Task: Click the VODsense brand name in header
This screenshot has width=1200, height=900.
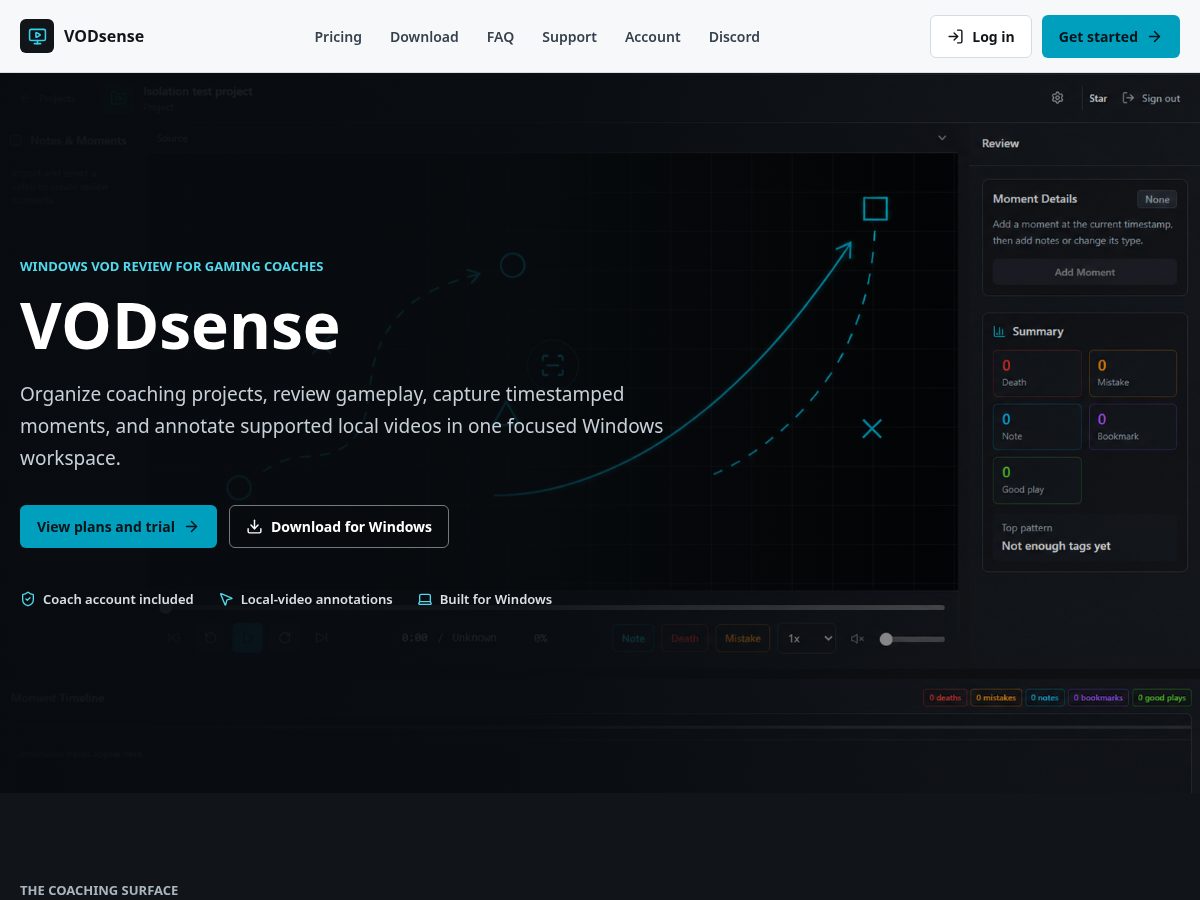Action: point(104,36)
